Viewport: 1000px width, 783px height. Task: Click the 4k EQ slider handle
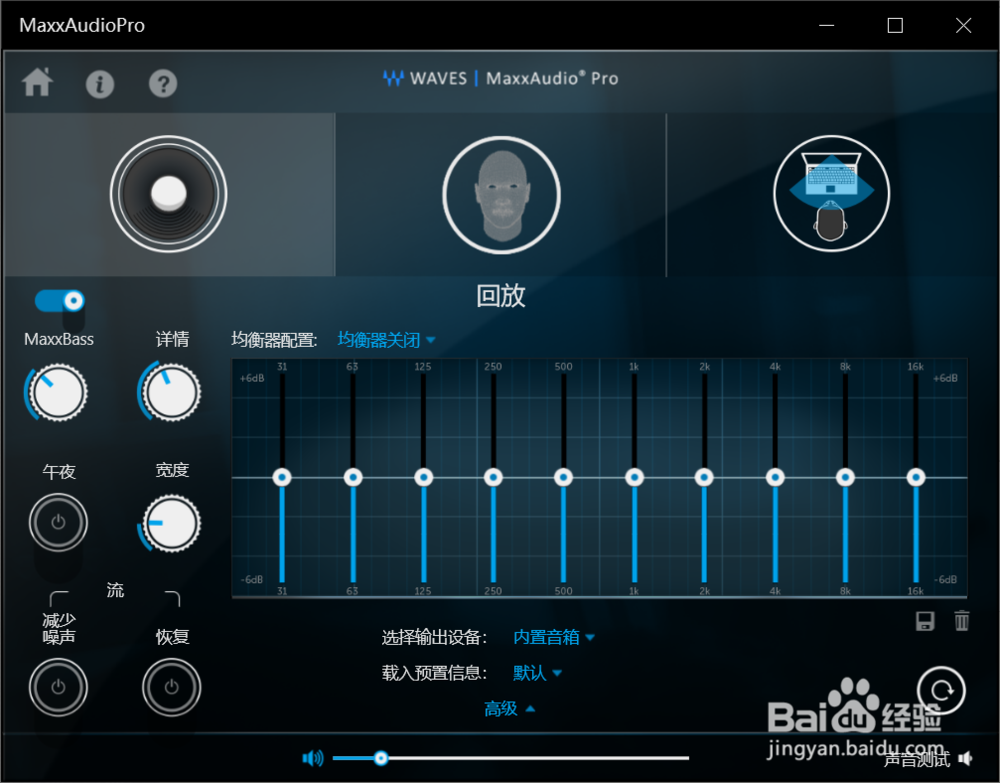[775, 477]
